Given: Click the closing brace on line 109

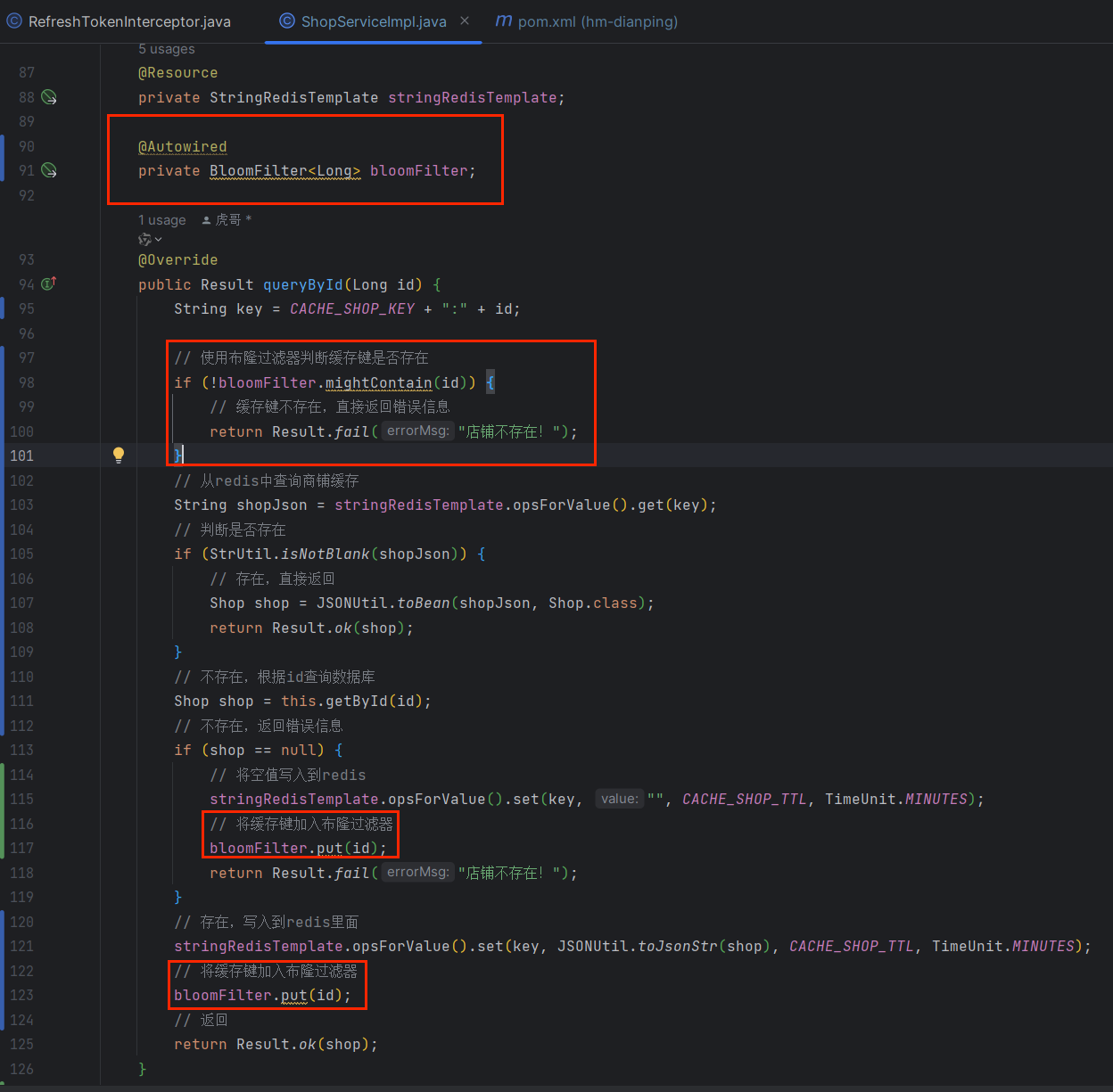Looking at the screenshot, I should pyautogui.click(x=177, y=652).
